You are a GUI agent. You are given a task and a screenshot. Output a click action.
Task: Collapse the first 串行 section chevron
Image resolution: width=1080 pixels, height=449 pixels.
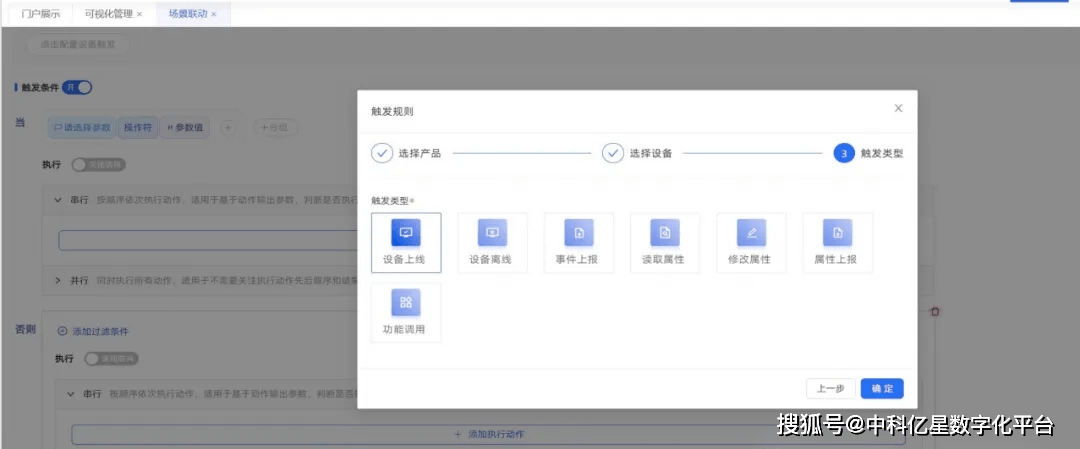(x=58, y=200)
